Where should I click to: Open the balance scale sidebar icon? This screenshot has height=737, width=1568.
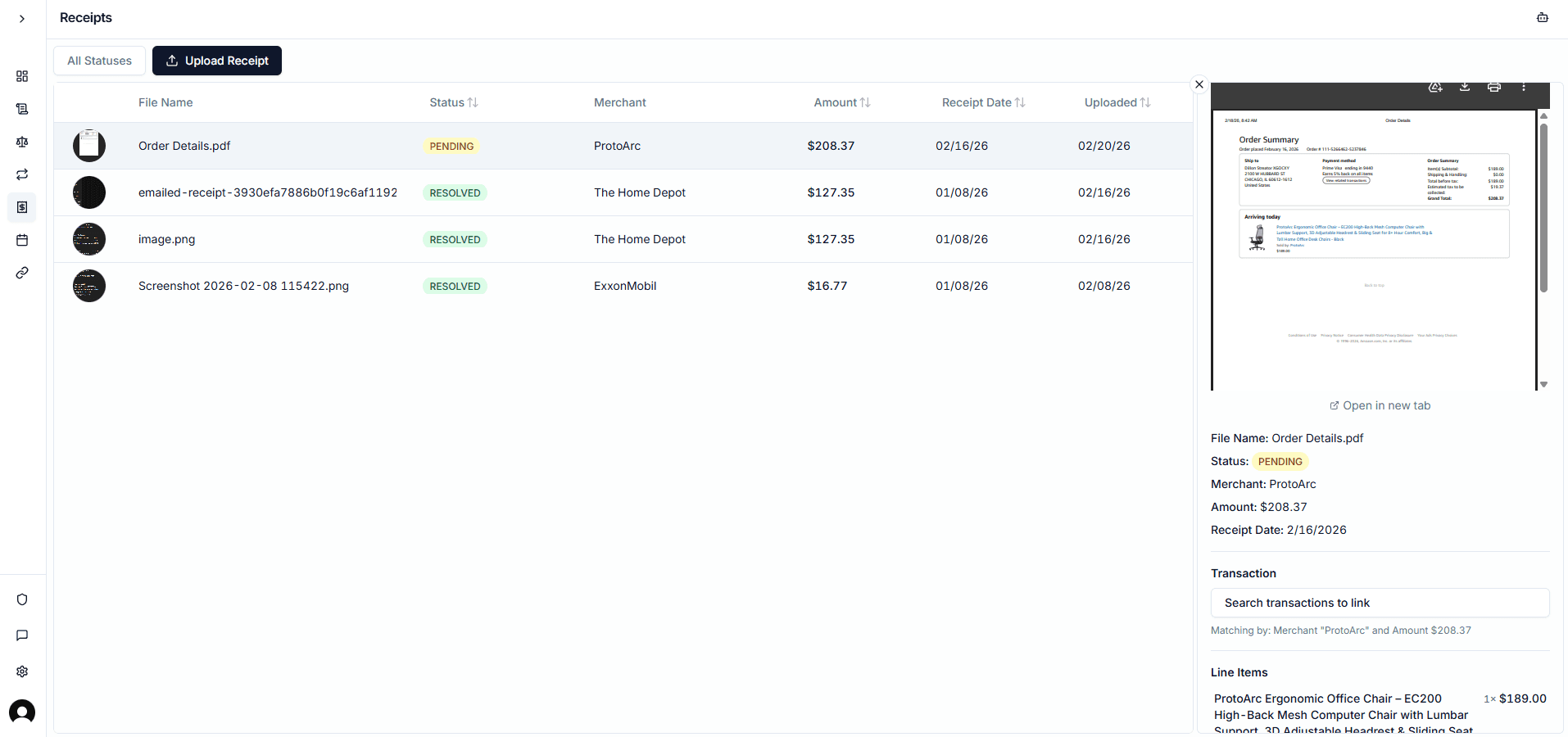click(22, 142)
